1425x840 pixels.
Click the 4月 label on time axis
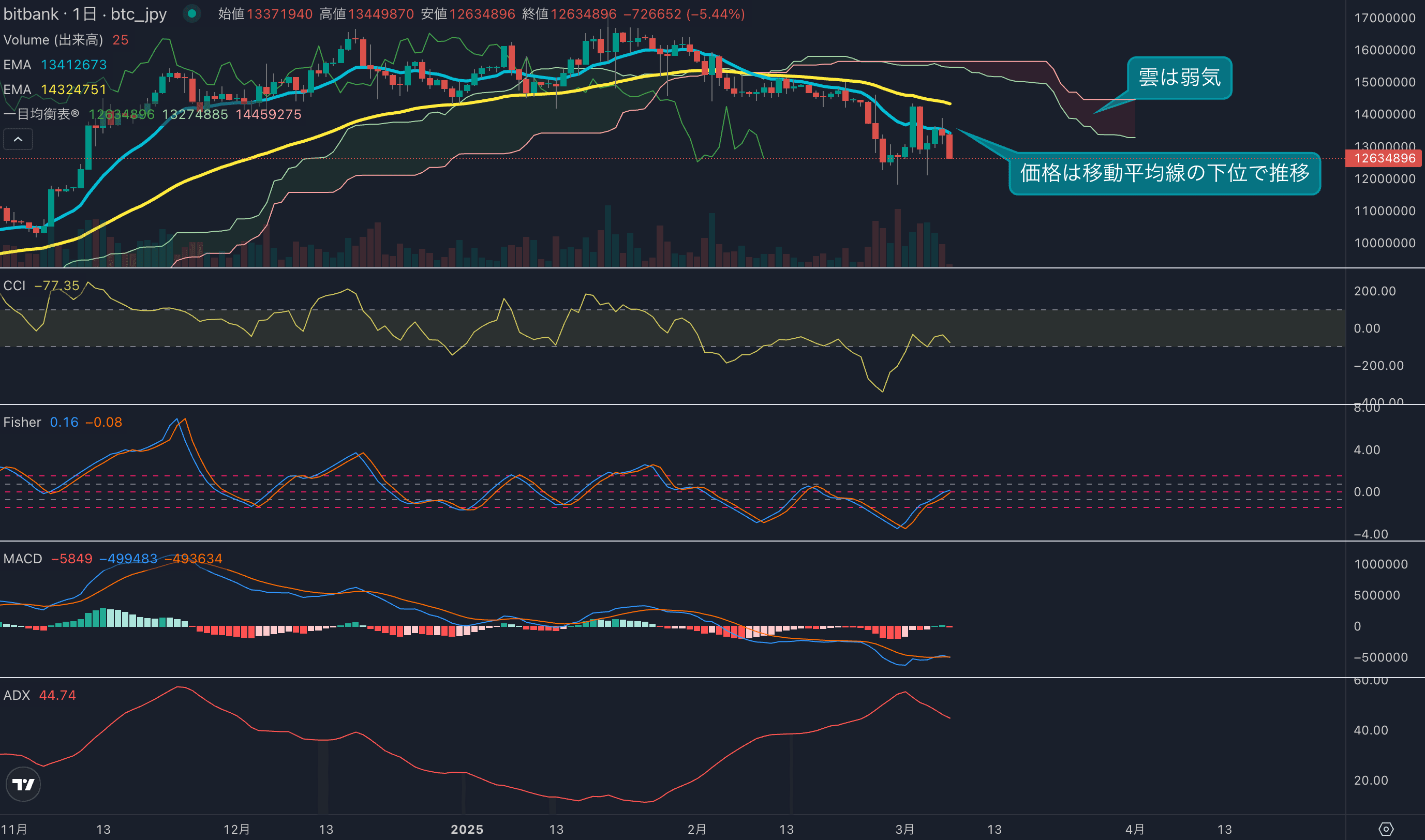click(1135, 829)
